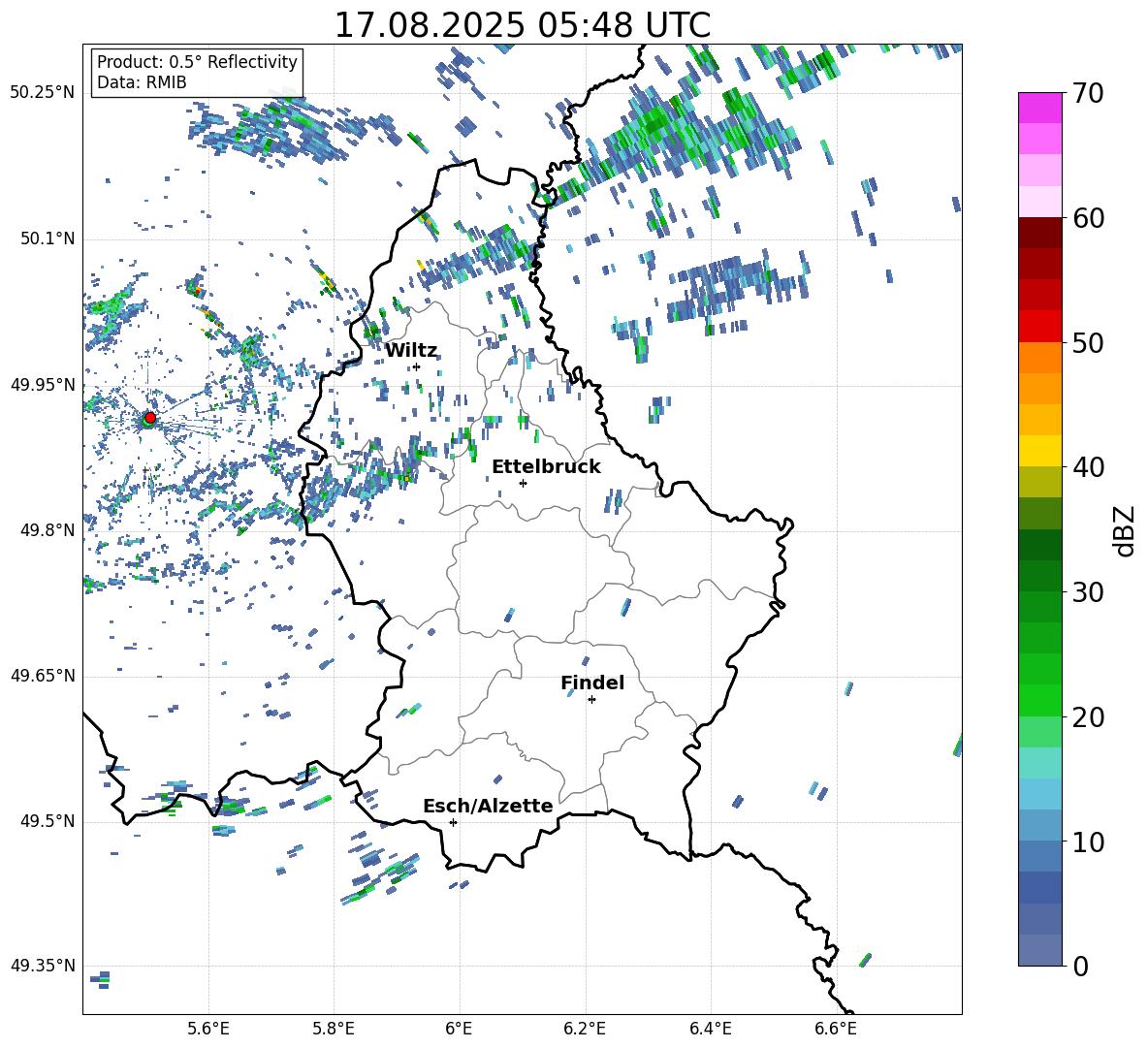Click the yellow colorbar band near 40
This screenshot has height=1048, width=1148.
1039,451
